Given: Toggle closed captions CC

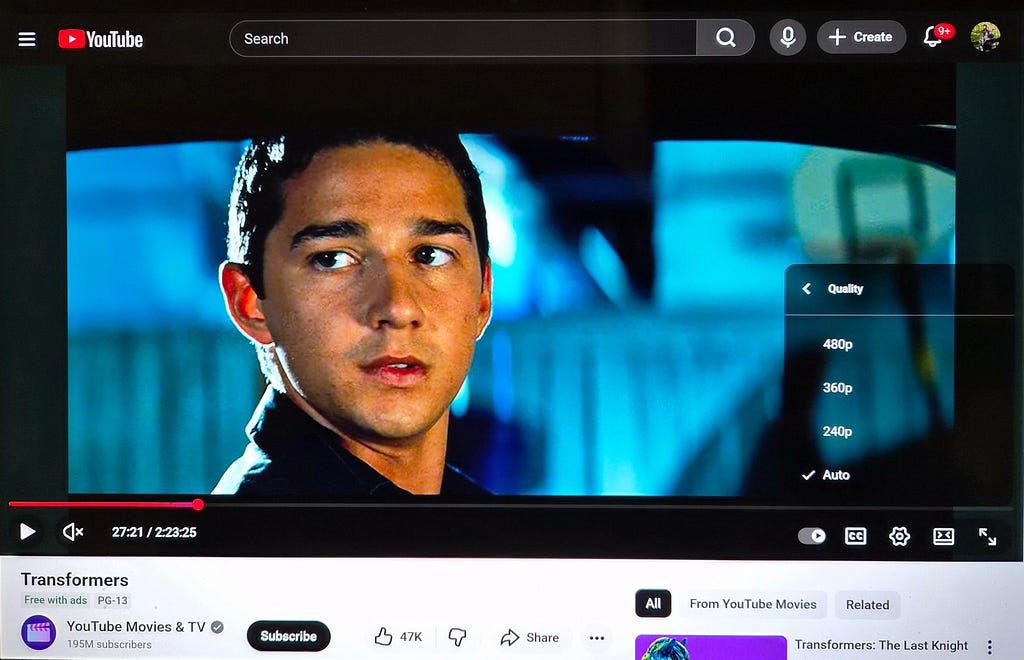Looking at the screenshot, I should (x=856, y=536).
